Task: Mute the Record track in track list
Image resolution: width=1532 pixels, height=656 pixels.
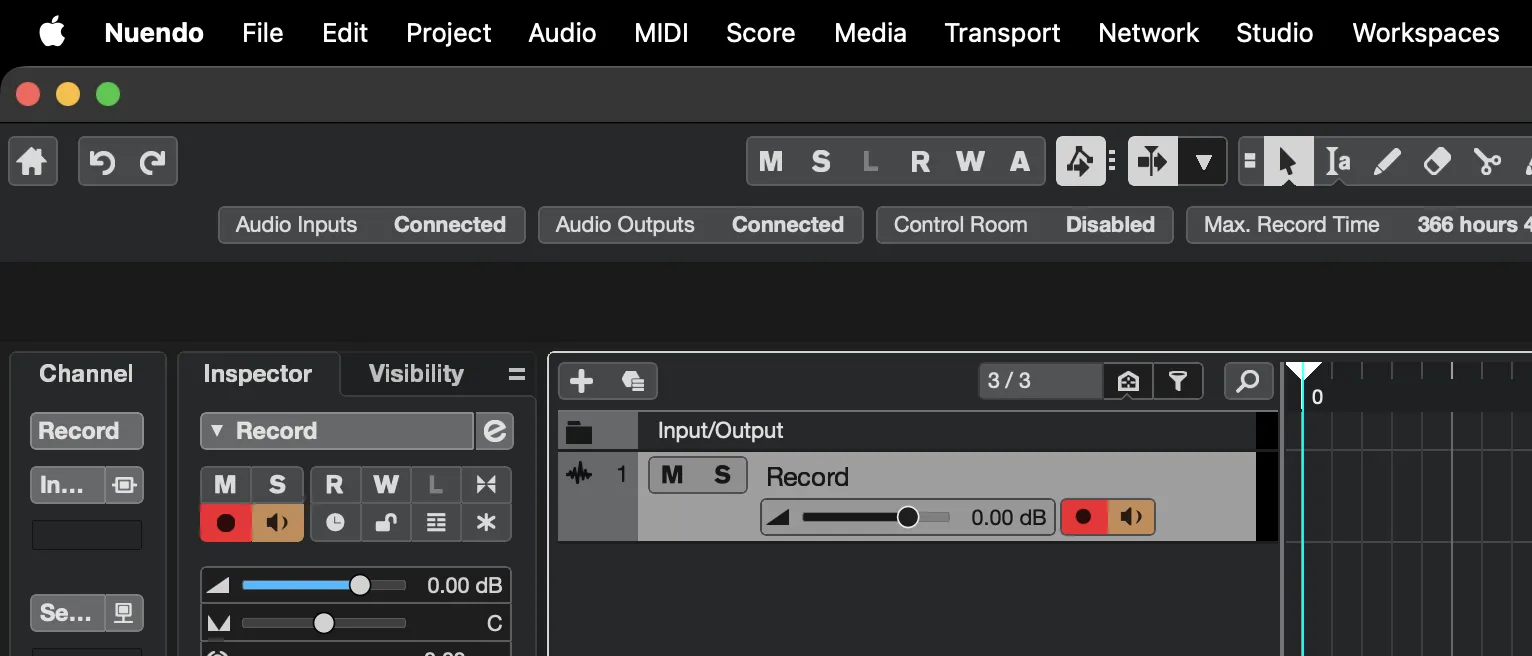Action: coord(673,475)
